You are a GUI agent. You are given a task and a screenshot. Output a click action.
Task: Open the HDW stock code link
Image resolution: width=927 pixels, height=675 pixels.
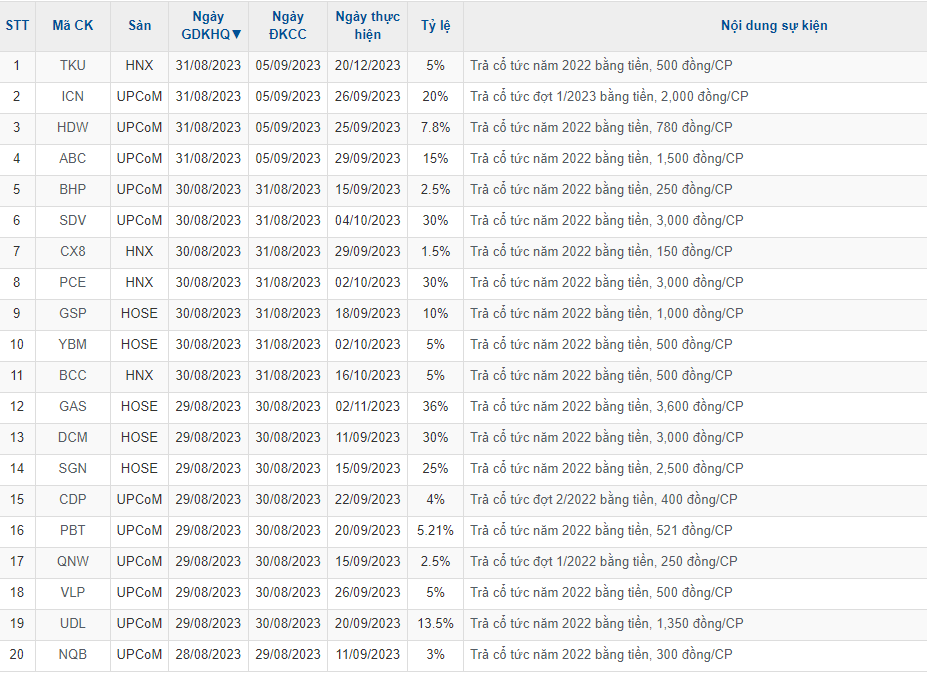73,127
